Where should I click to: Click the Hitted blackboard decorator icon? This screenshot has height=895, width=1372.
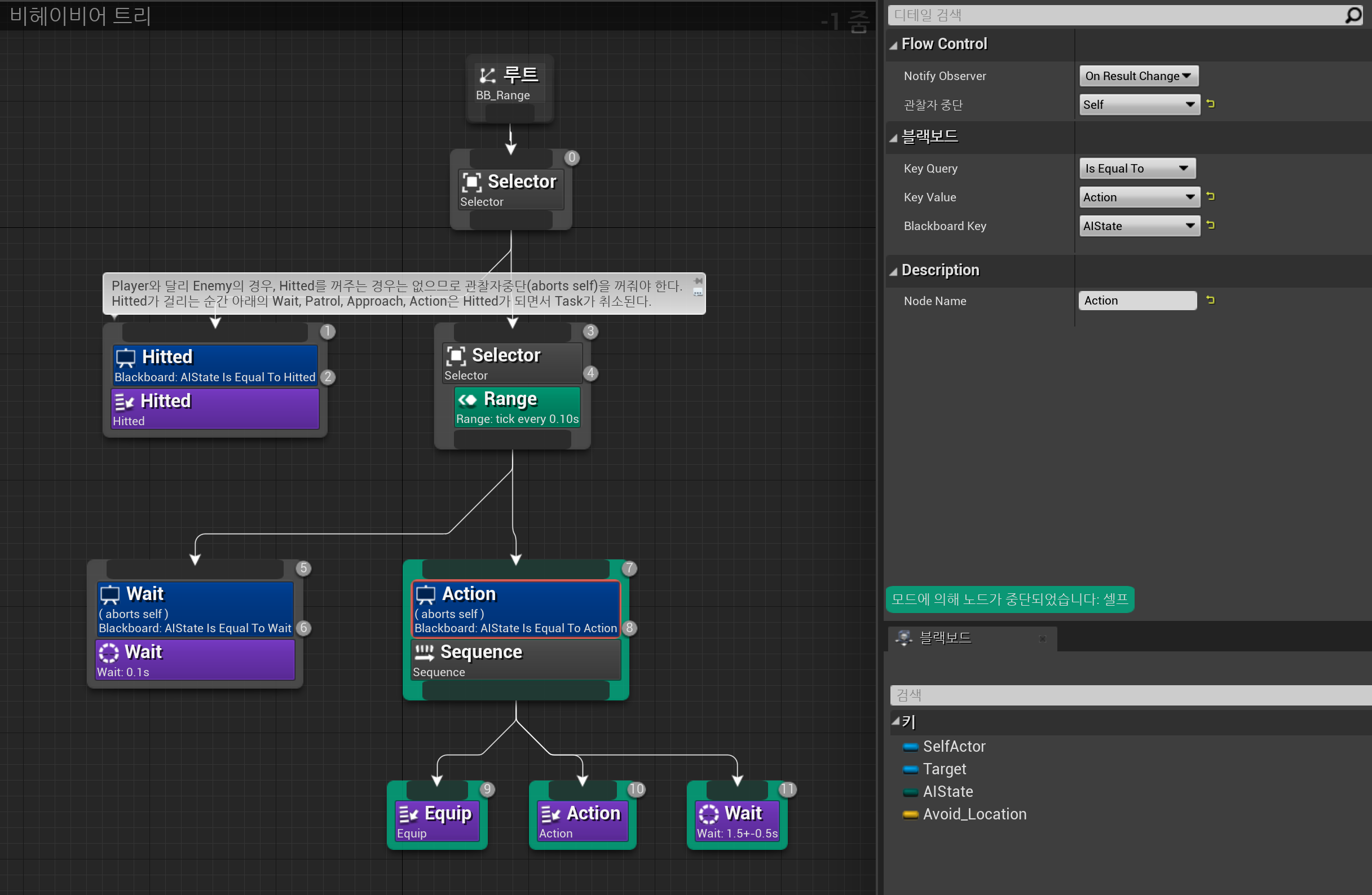pyautogui.click(x=126, y=358)
